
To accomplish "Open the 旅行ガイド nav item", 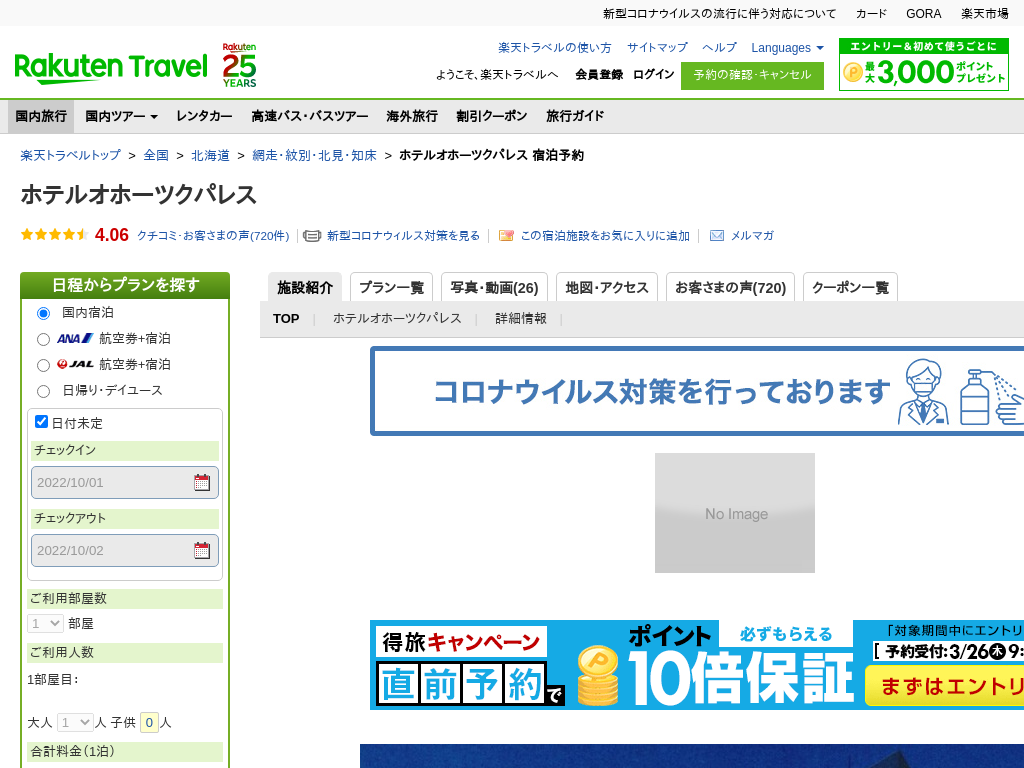I will [575, 116].
